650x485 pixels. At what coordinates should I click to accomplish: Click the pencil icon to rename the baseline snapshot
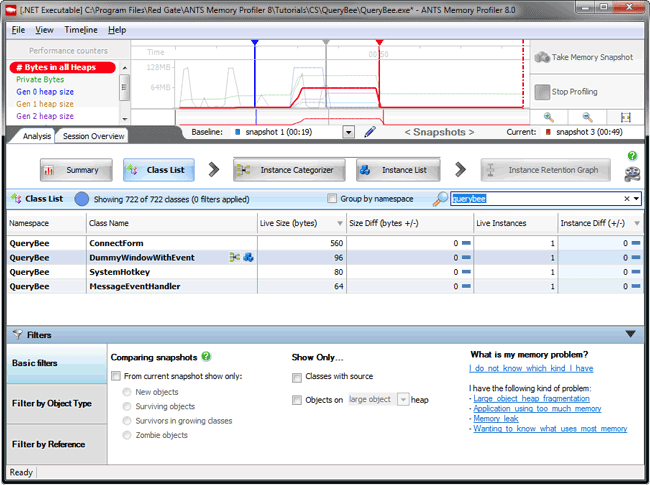[x=369, y=131]
